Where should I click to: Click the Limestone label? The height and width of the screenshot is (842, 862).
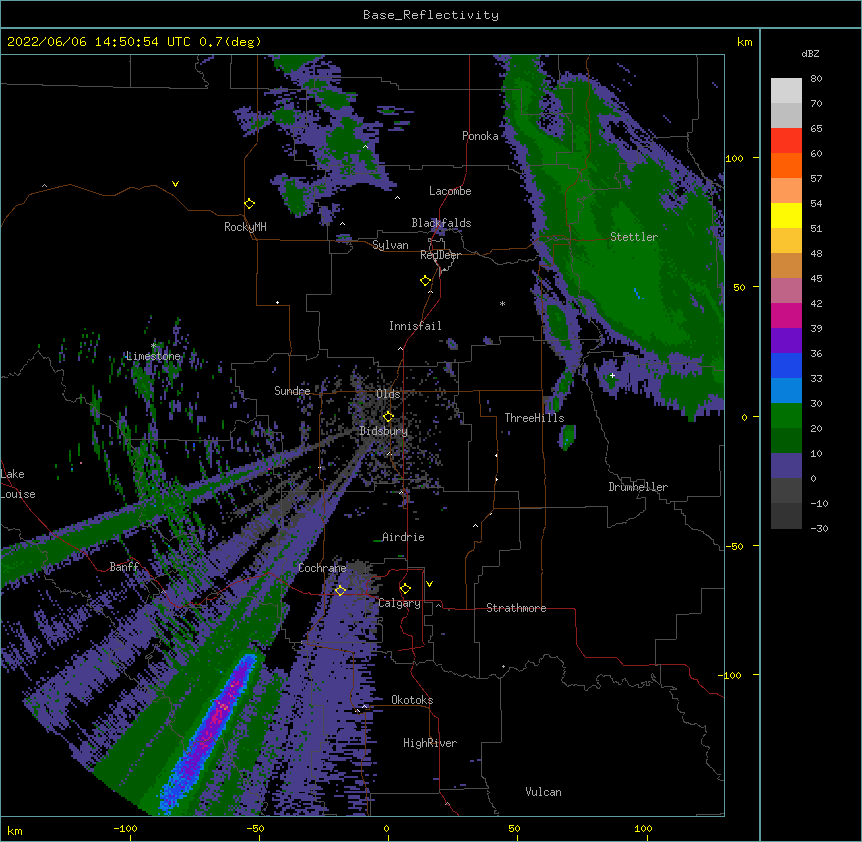(x=153, y=356)
